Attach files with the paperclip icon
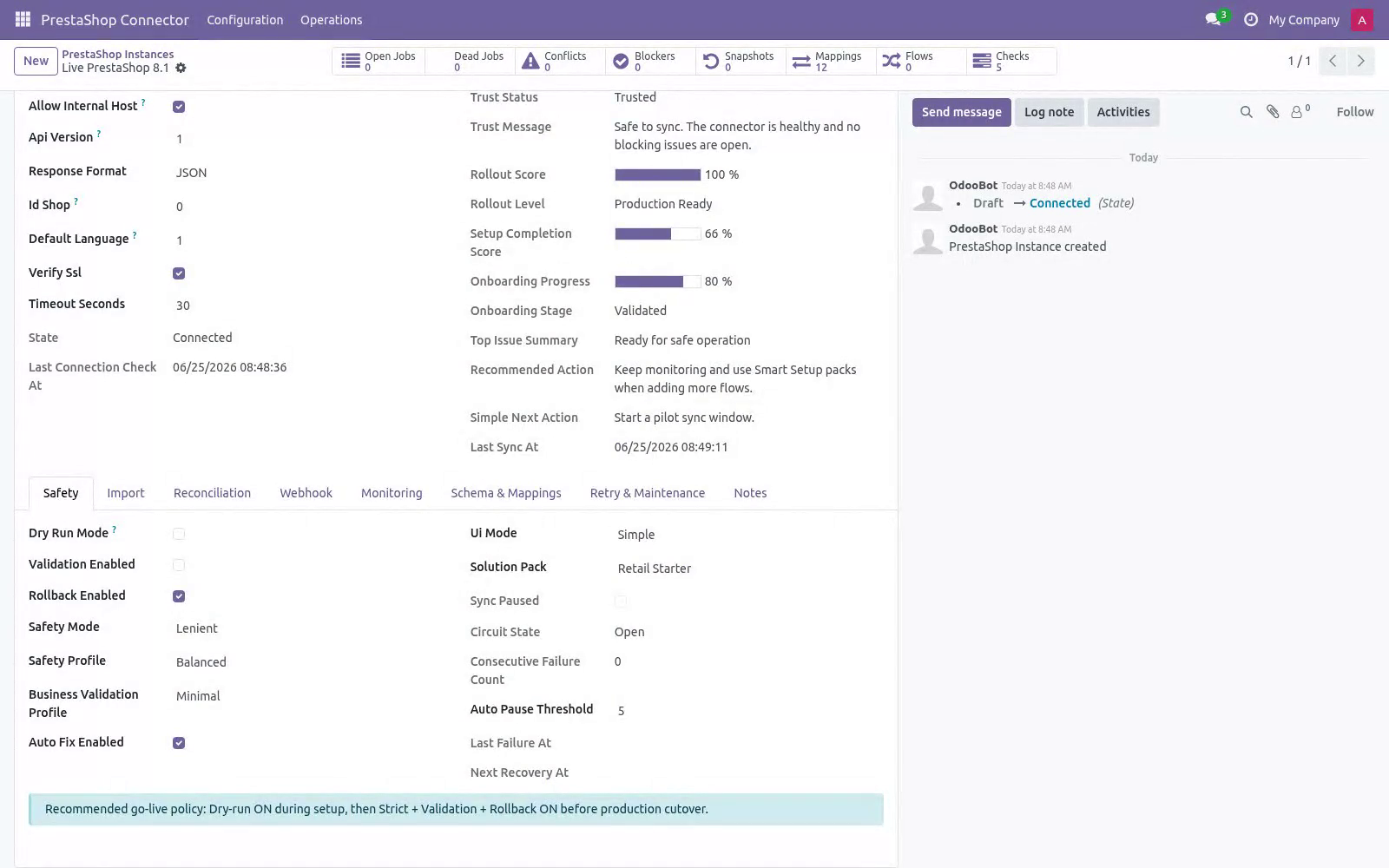The image size is (1389, 868). [1273, 112]
